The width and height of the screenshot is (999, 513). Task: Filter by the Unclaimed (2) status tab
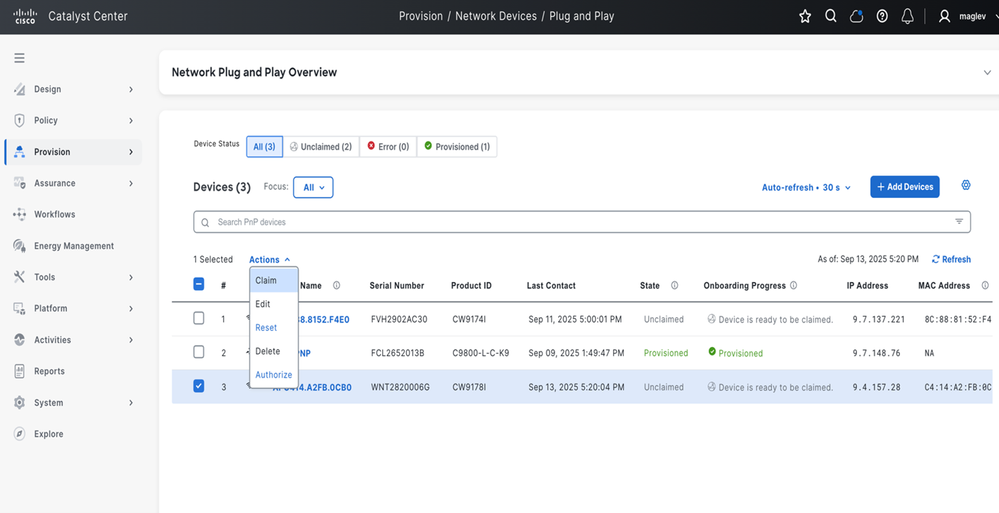(320, 147)
